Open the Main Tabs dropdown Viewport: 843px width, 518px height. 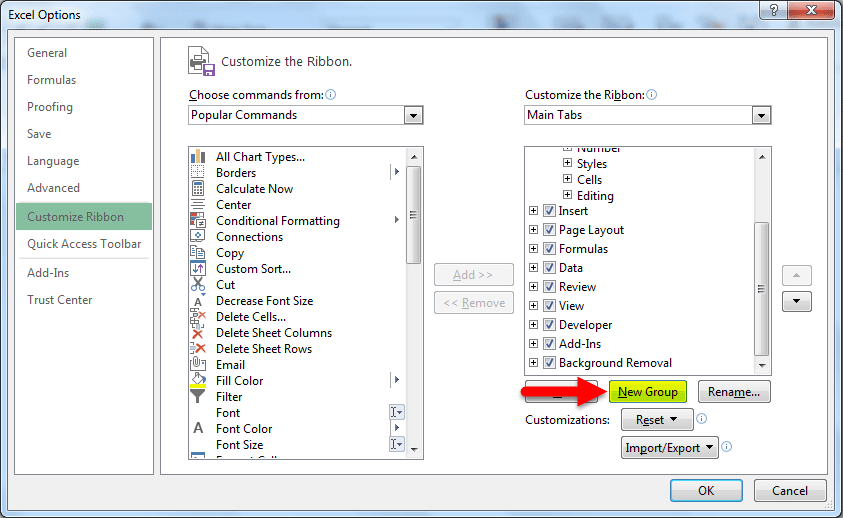pyautogui.click(x=761, y=115)
